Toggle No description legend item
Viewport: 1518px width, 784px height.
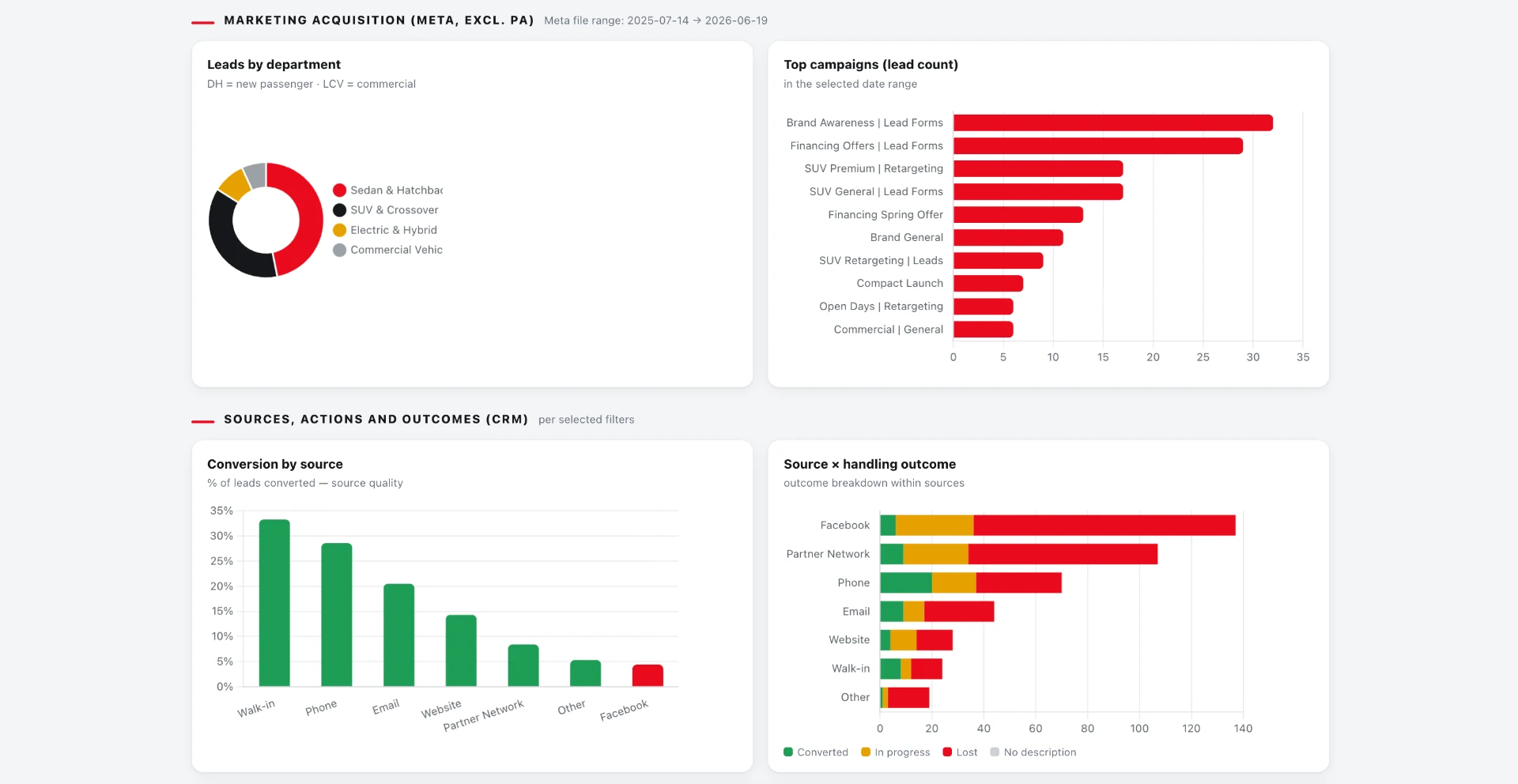pyautogui.click(x=1033, y=752)
